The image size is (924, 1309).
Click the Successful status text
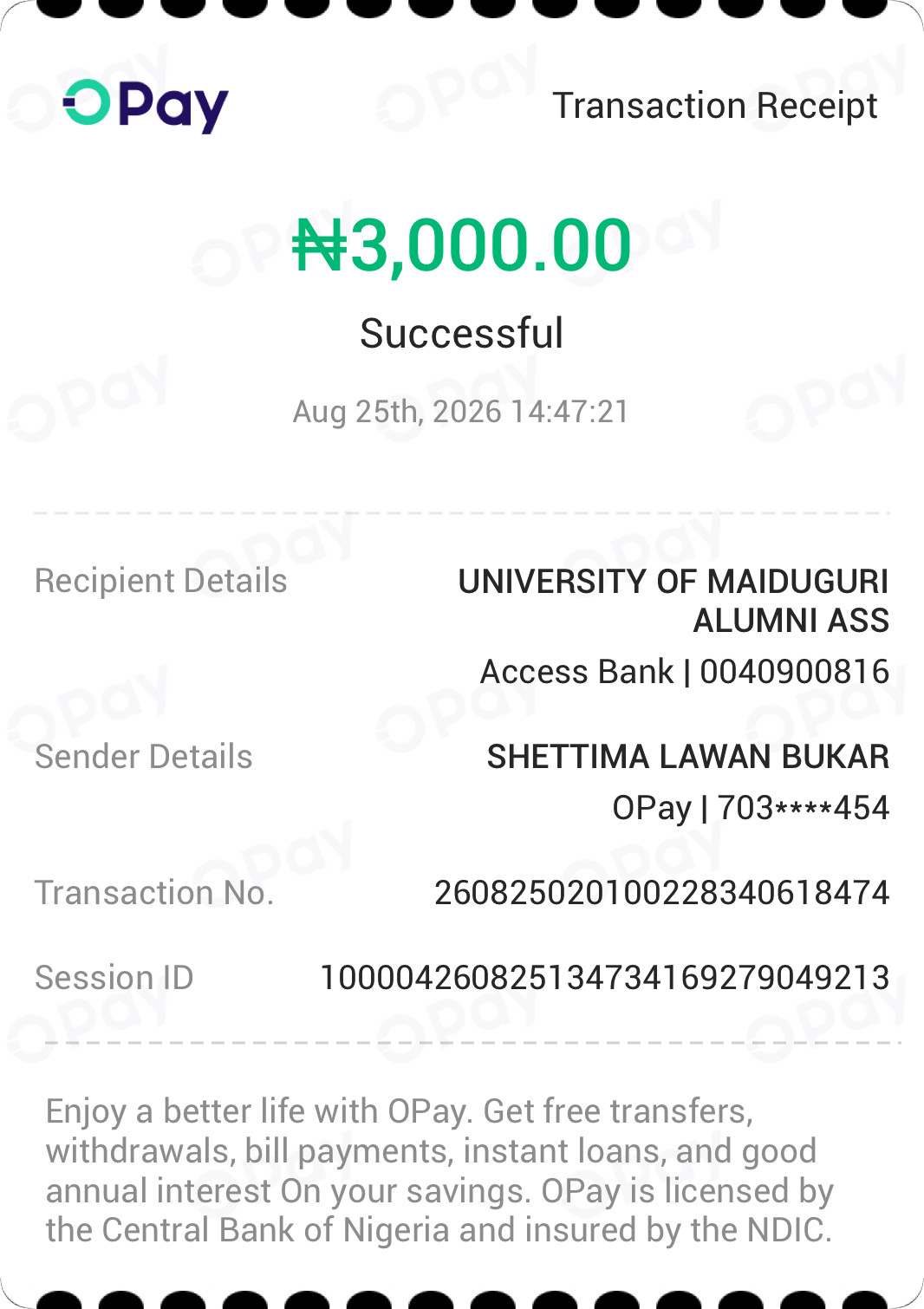[462, 334]
